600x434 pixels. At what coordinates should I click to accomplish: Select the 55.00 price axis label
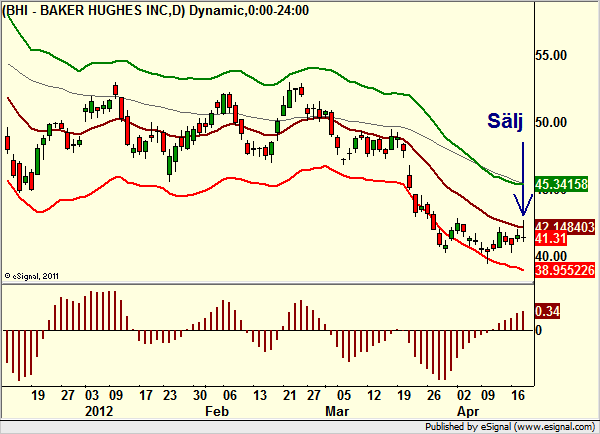coord(551,55)
